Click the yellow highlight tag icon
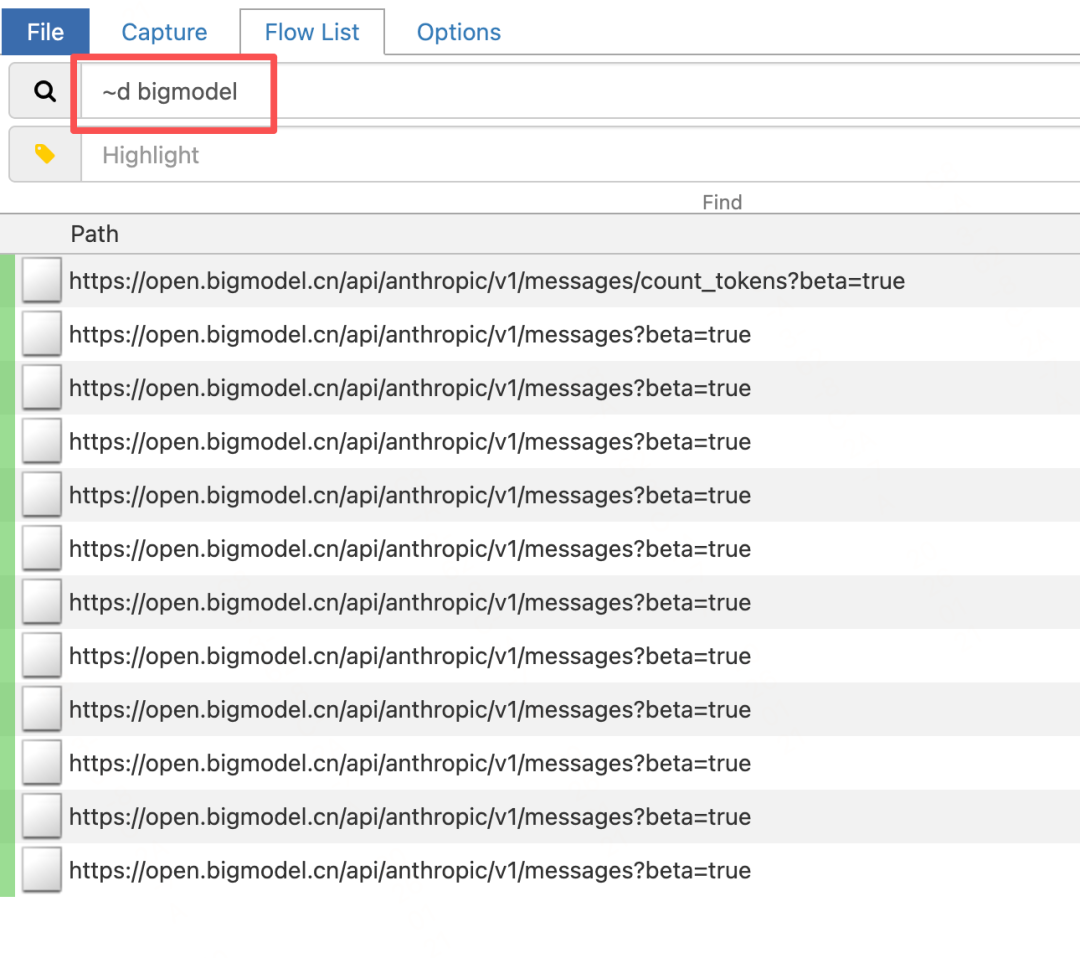 coord(45,154)
